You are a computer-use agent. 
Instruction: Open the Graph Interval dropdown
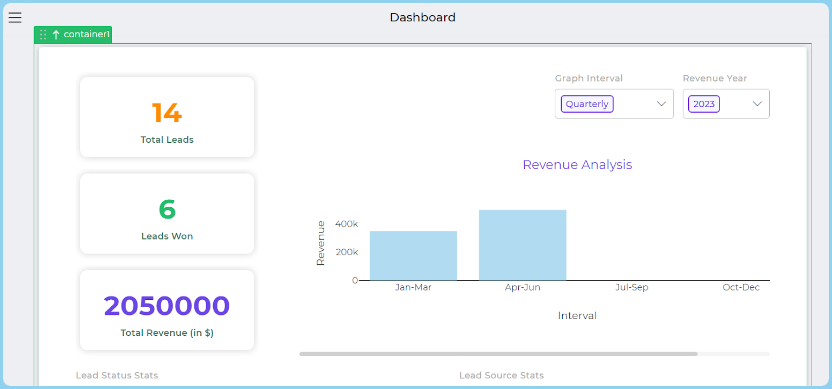[614, 103]
